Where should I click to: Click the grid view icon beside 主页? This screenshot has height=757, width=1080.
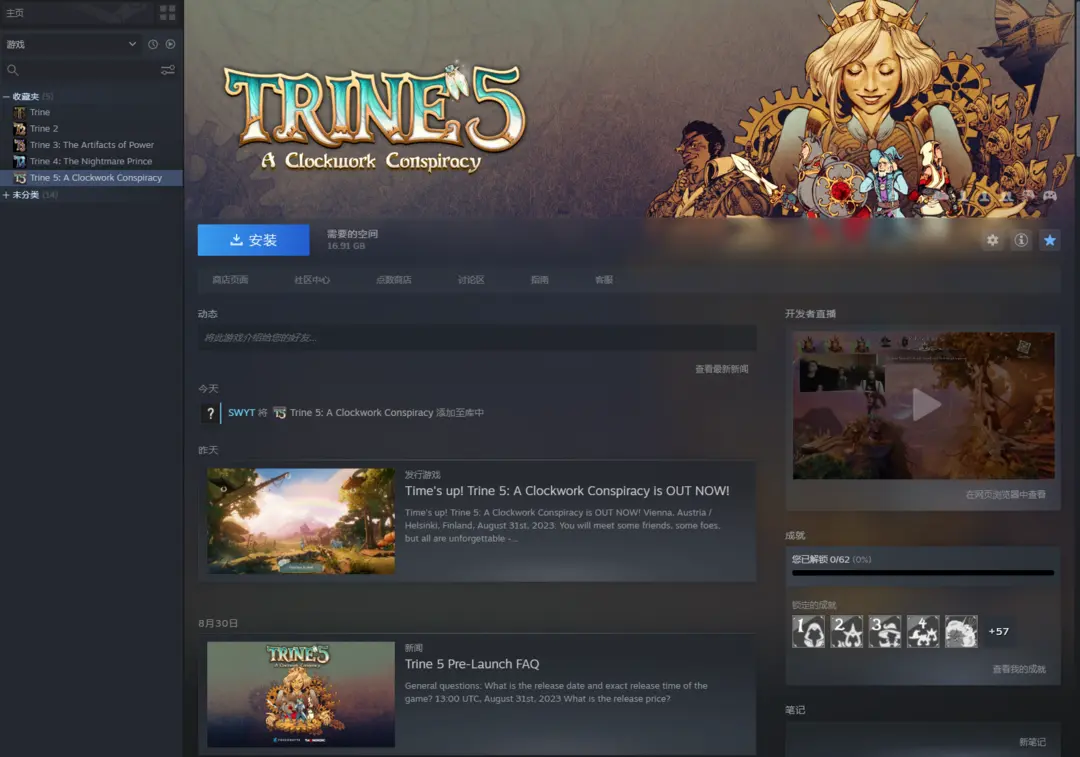tap(167, 13)
